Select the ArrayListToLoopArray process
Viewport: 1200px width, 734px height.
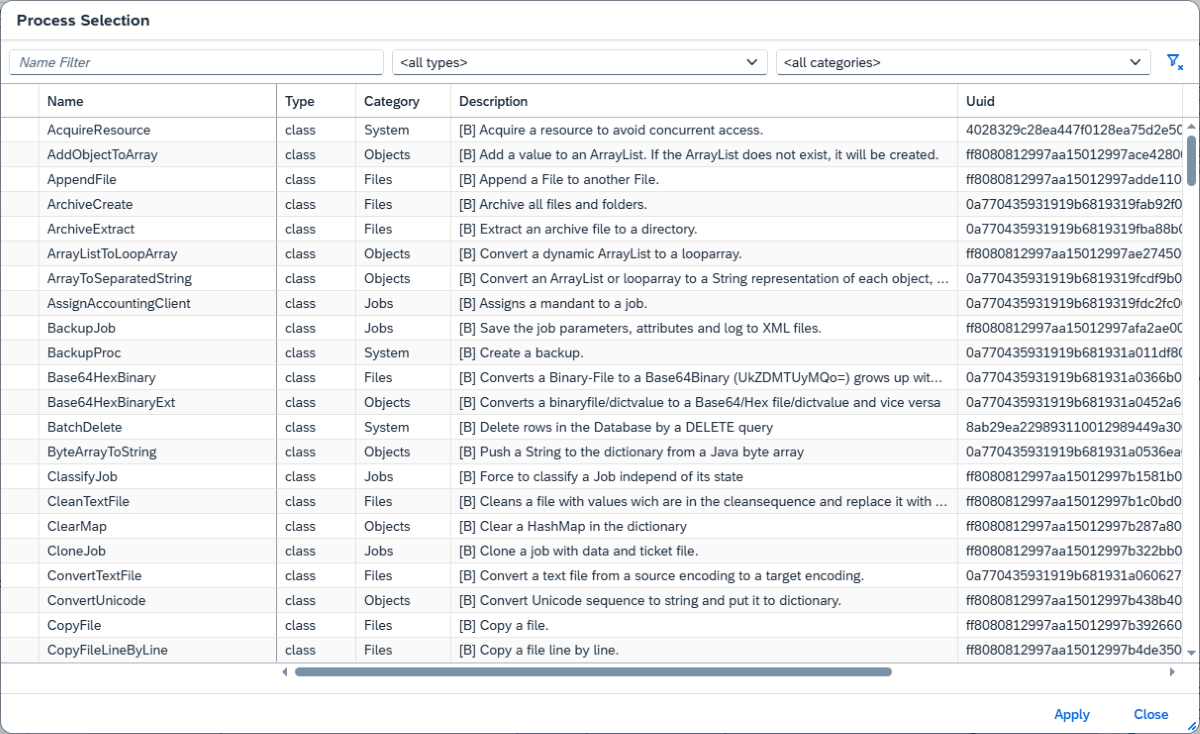[x=112, y=254]
